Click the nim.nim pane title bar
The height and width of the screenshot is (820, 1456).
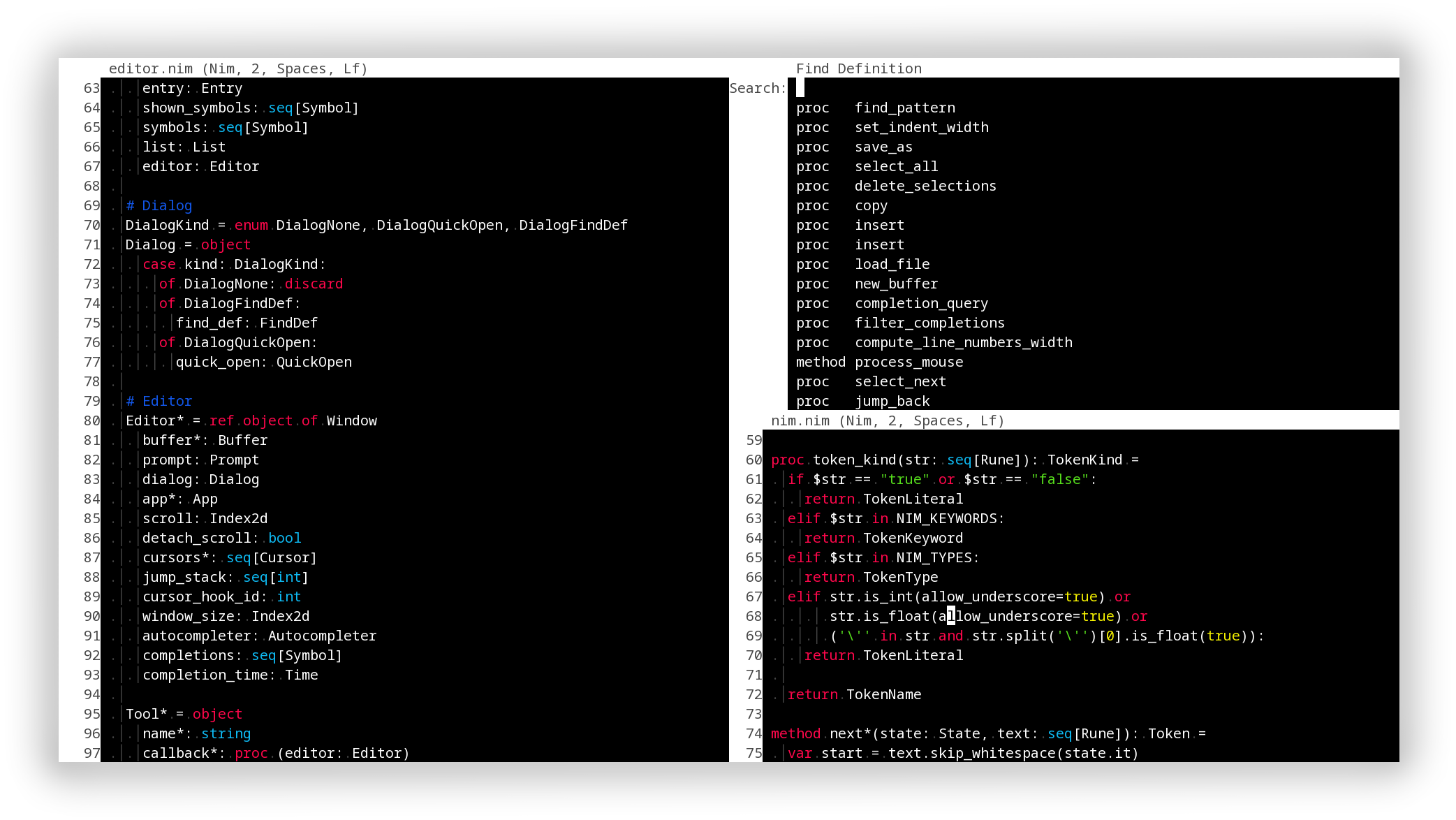tap(887, 420)
